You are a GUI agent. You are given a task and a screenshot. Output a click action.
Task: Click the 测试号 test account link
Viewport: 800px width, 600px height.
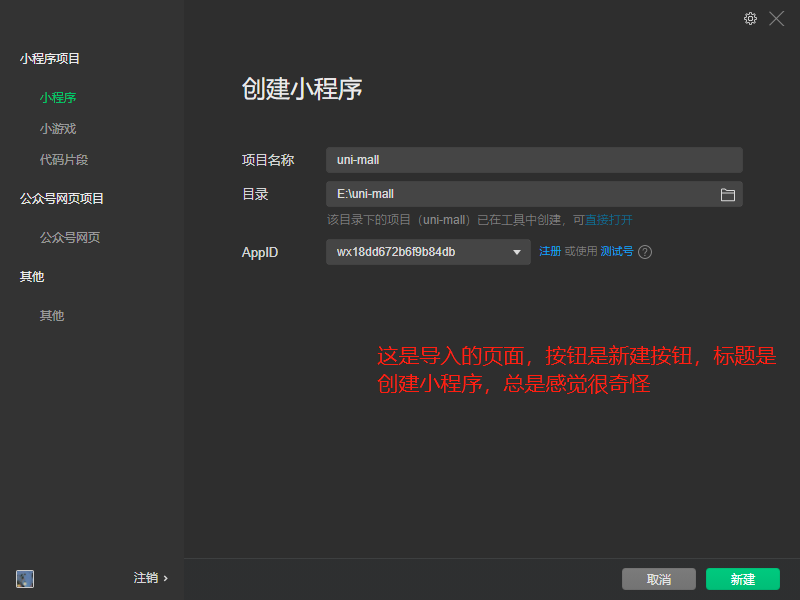tap(616, 251)
